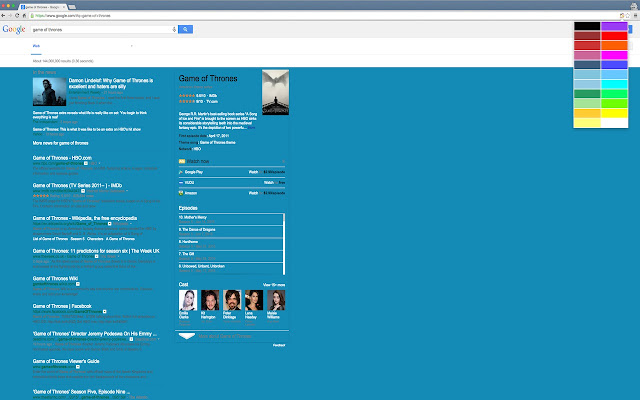Pick the dark slate blue swatch
This screenshot has width=640, height=400.
(587, 65)
